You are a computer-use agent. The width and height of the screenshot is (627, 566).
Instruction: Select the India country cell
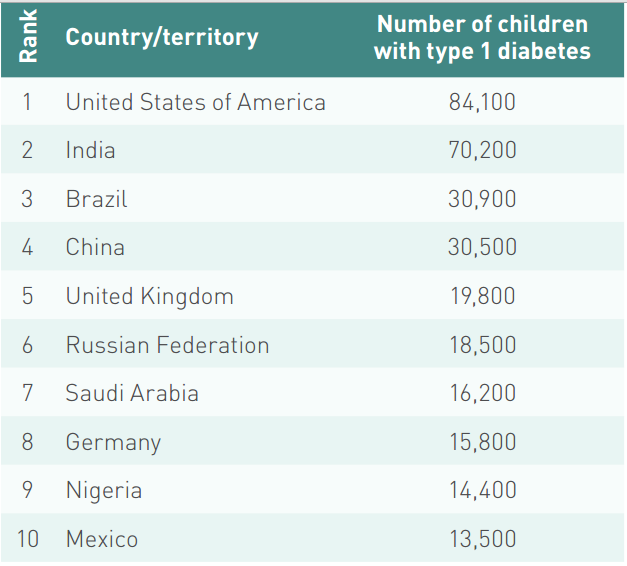(90, 151)
